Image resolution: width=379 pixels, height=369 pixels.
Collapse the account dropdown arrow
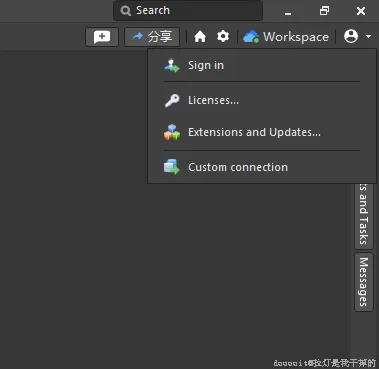click(368, 36)
